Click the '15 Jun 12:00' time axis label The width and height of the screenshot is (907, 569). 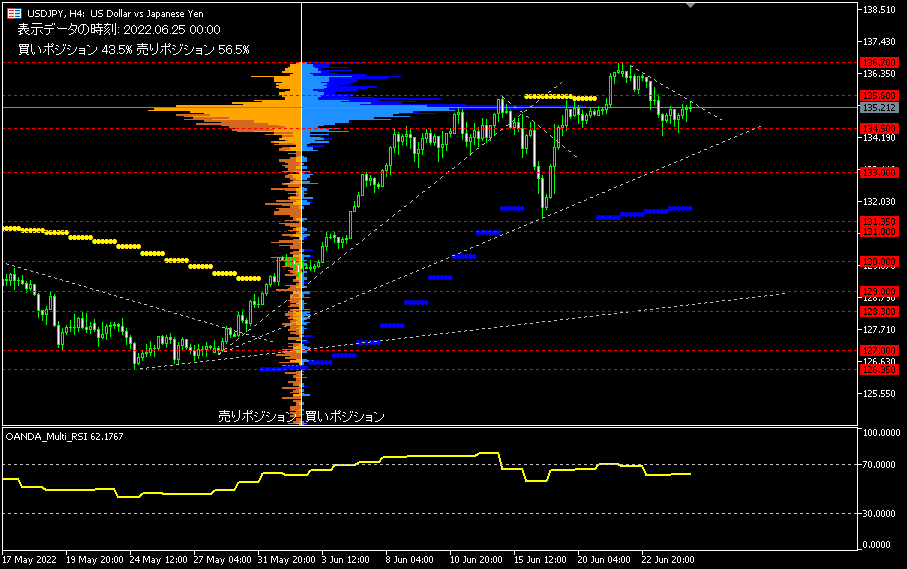540,560
